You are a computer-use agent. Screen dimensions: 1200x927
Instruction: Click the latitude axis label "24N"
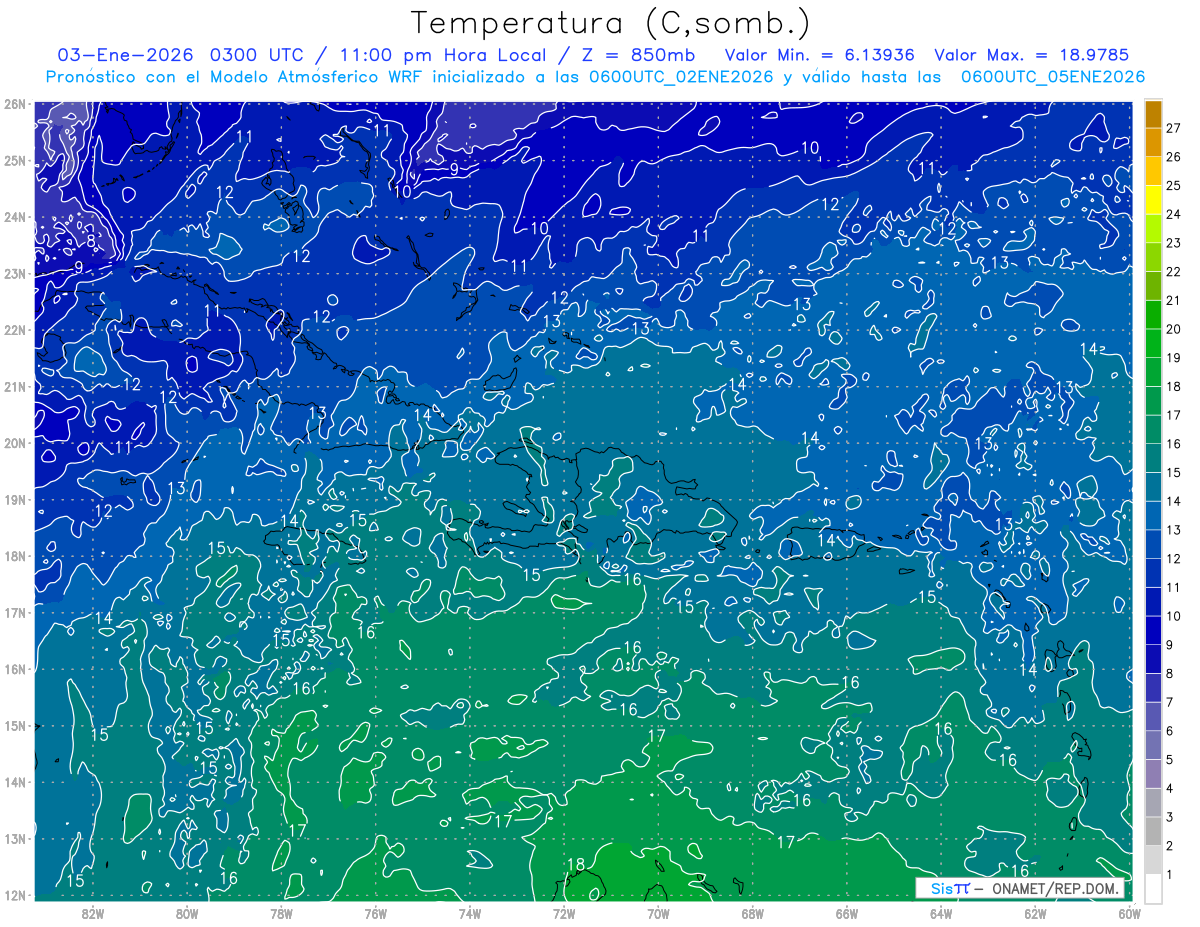click(15, 217)
